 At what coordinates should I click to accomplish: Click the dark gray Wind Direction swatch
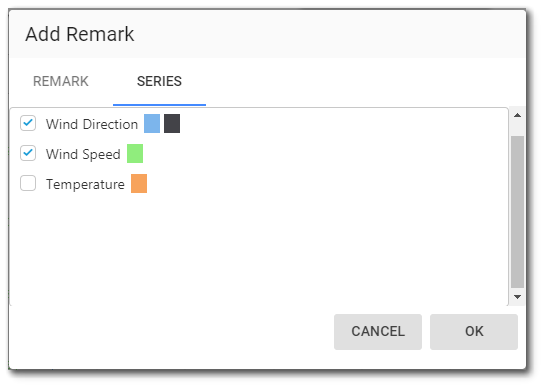pyautogui.click(x=172, y=124)
